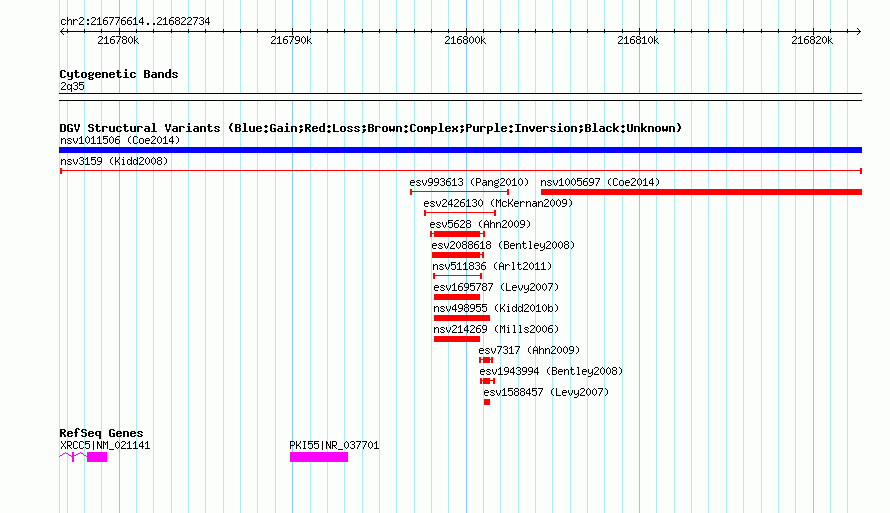Click the ruler's left arrow end
The width and height of the screenshot is (890, 513).
[x=62, y=32]
